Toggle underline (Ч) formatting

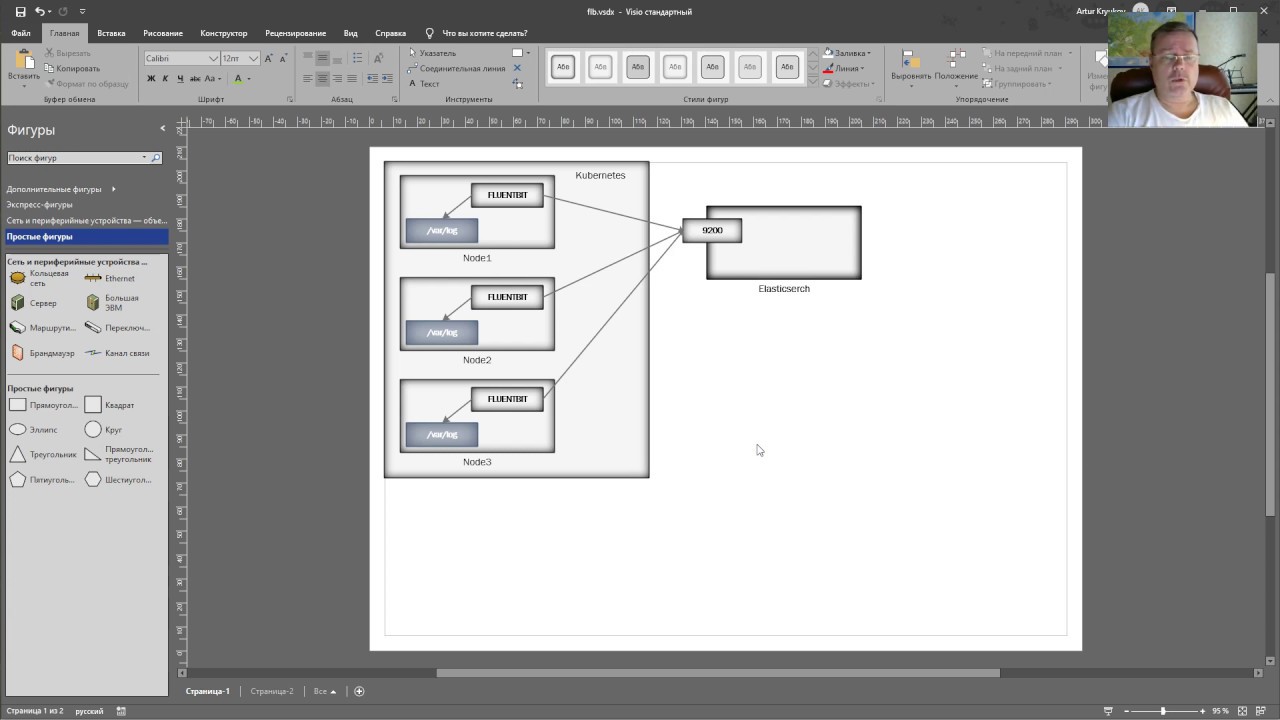[x=180, y=78]
